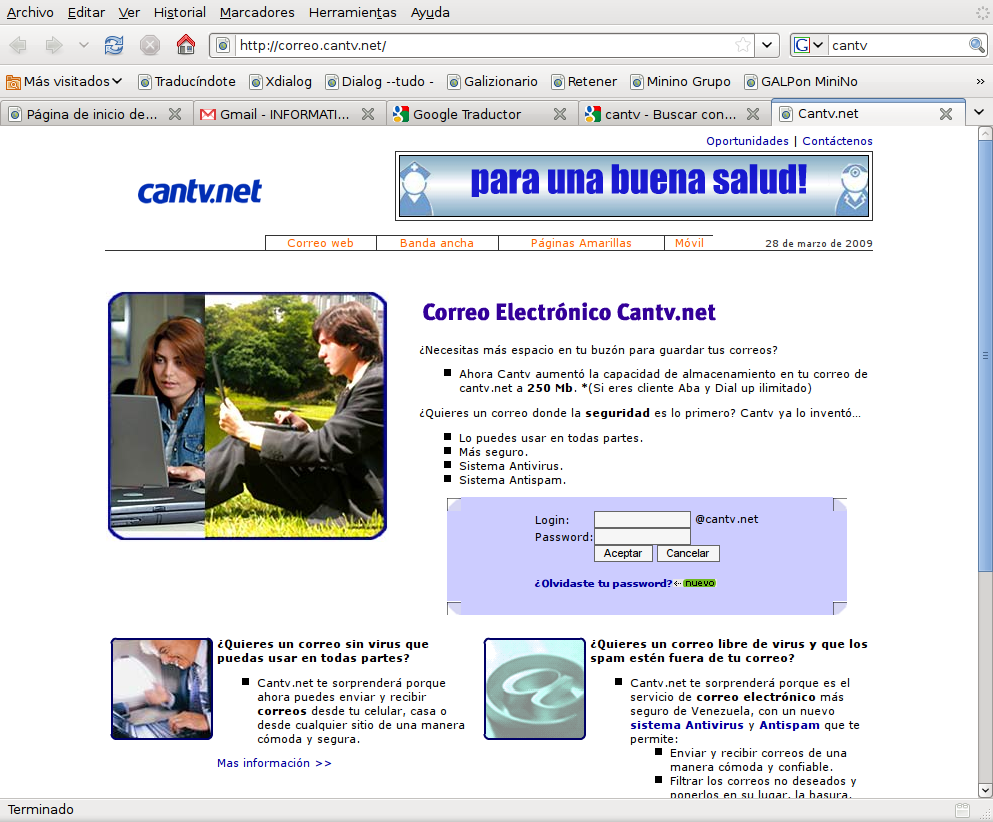Click the URL field showing correo.cantv.net
The image size is (993, 822).
click(x=484, y=45)
